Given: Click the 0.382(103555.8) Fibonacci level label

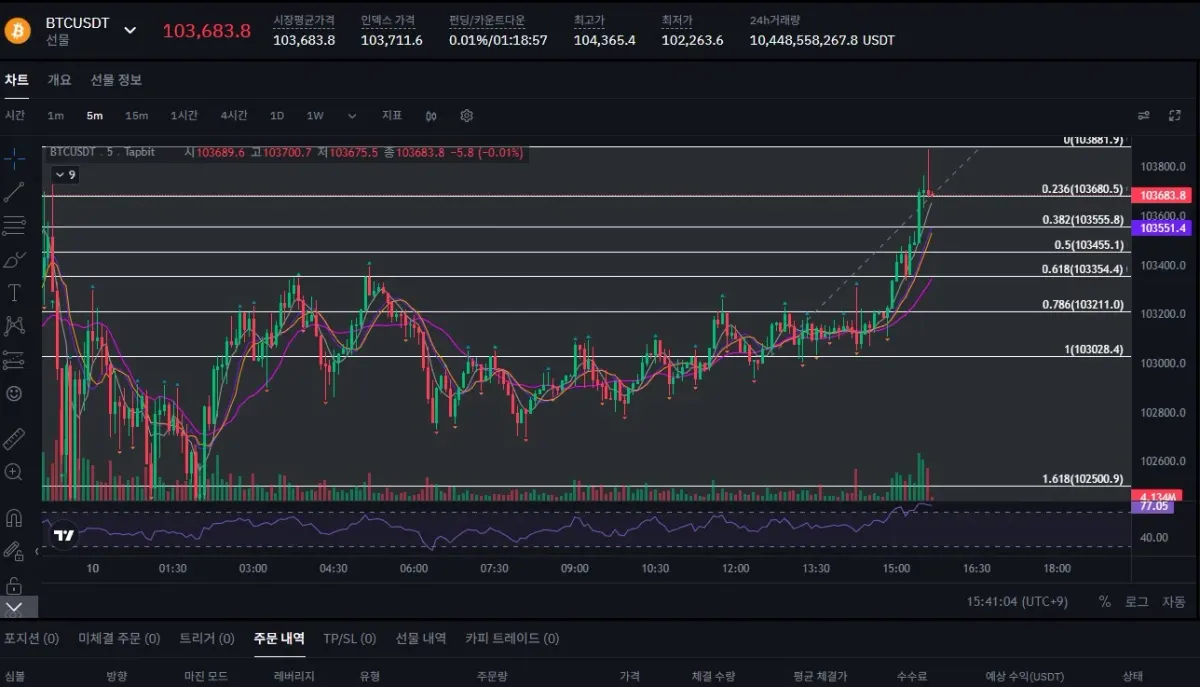Looking at the screenshot, I should [x=1082, y=220].
